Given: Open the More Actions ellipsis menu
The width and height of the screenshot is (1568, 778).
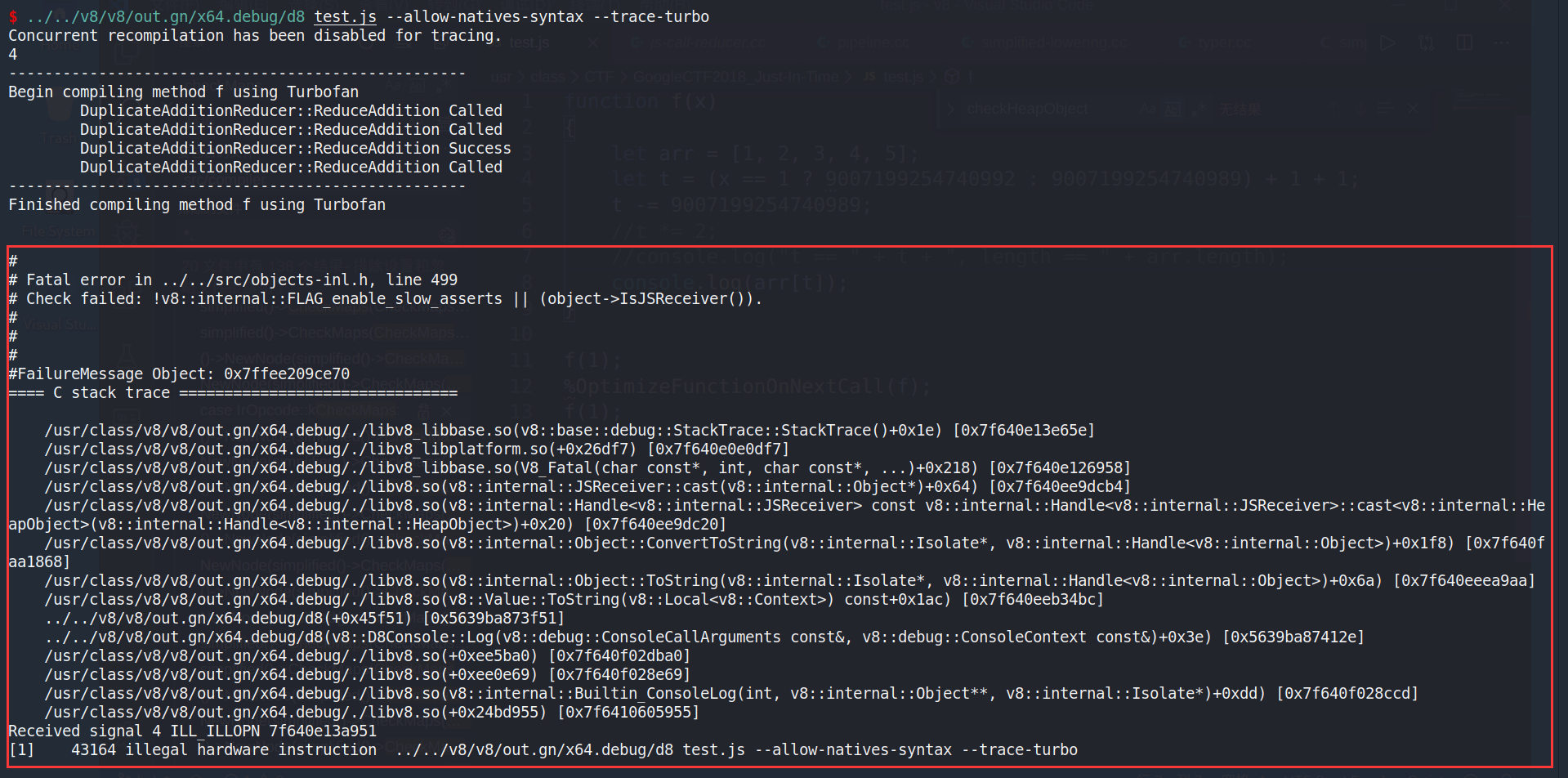Looking at the screenshot, I should tap(1502, 42).
